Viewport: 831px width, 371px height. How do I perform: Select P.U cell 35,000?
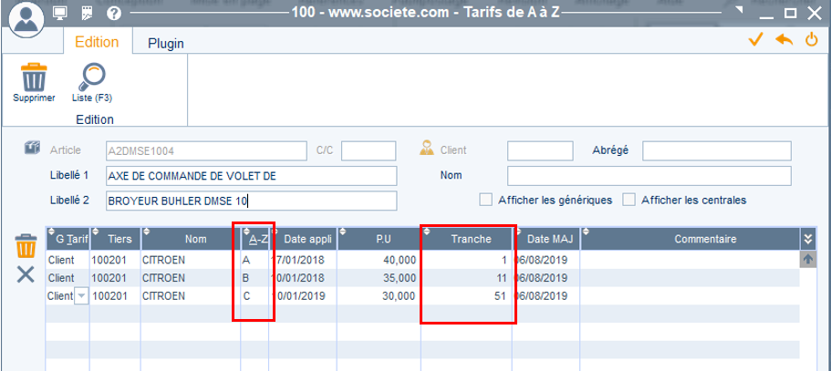pos(379,278)
